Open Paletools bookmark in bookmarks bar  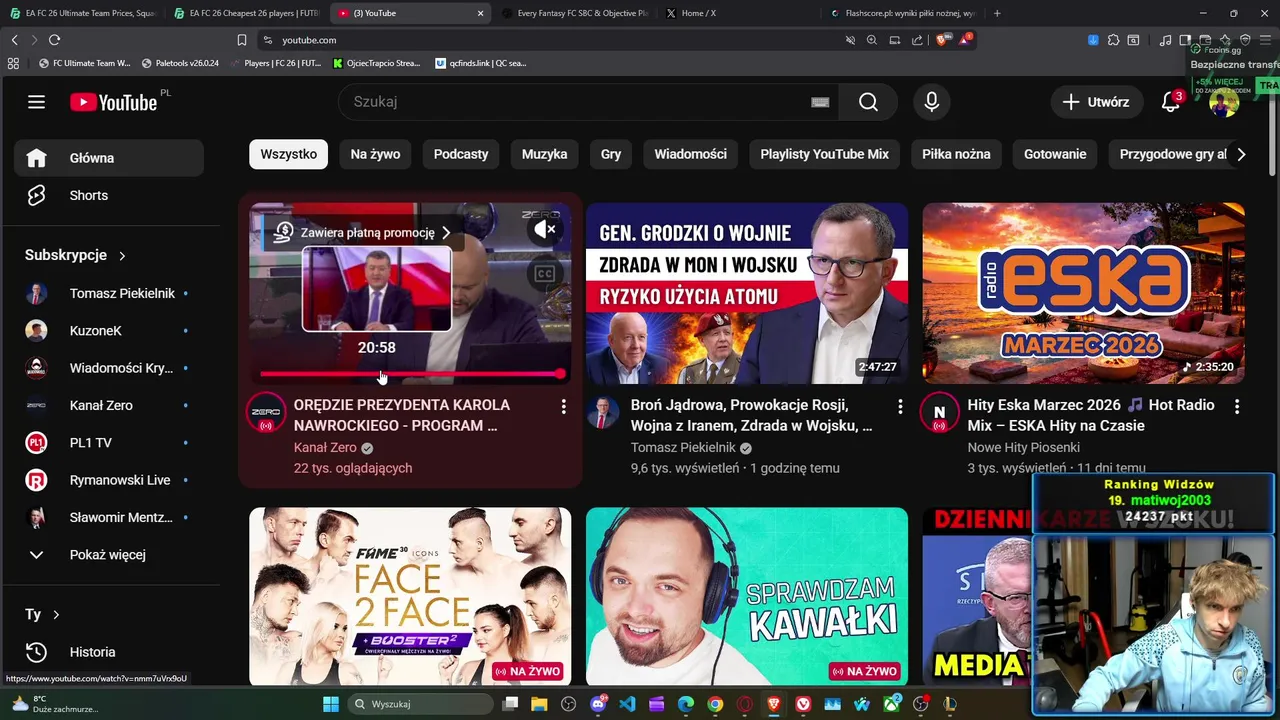(181, 63)
